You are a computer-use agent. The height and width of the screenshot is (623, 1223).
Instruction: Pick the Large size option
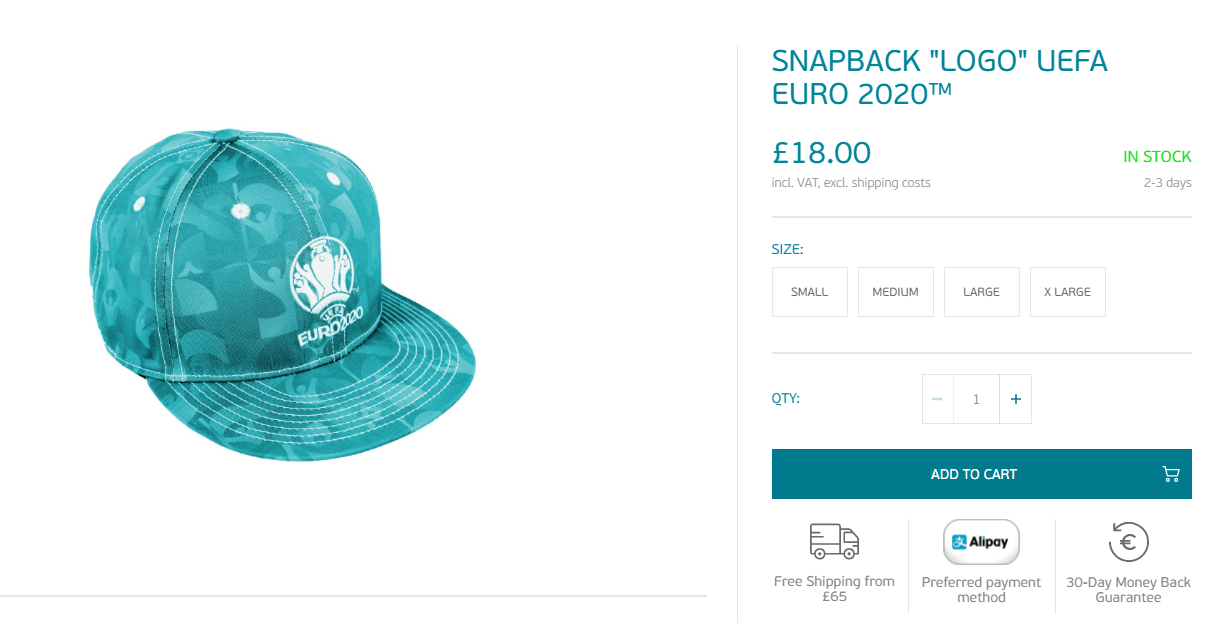pyautogui.click(x=981, y=292)
